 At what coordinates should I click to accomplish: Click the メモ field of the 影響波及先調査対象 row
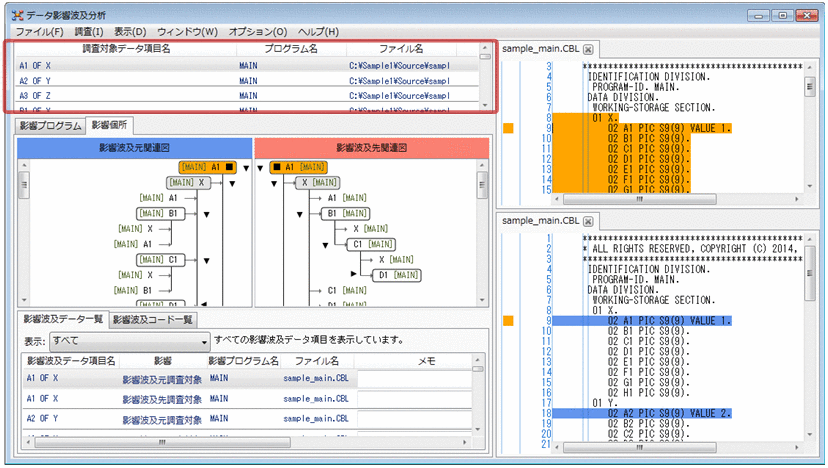415,399
